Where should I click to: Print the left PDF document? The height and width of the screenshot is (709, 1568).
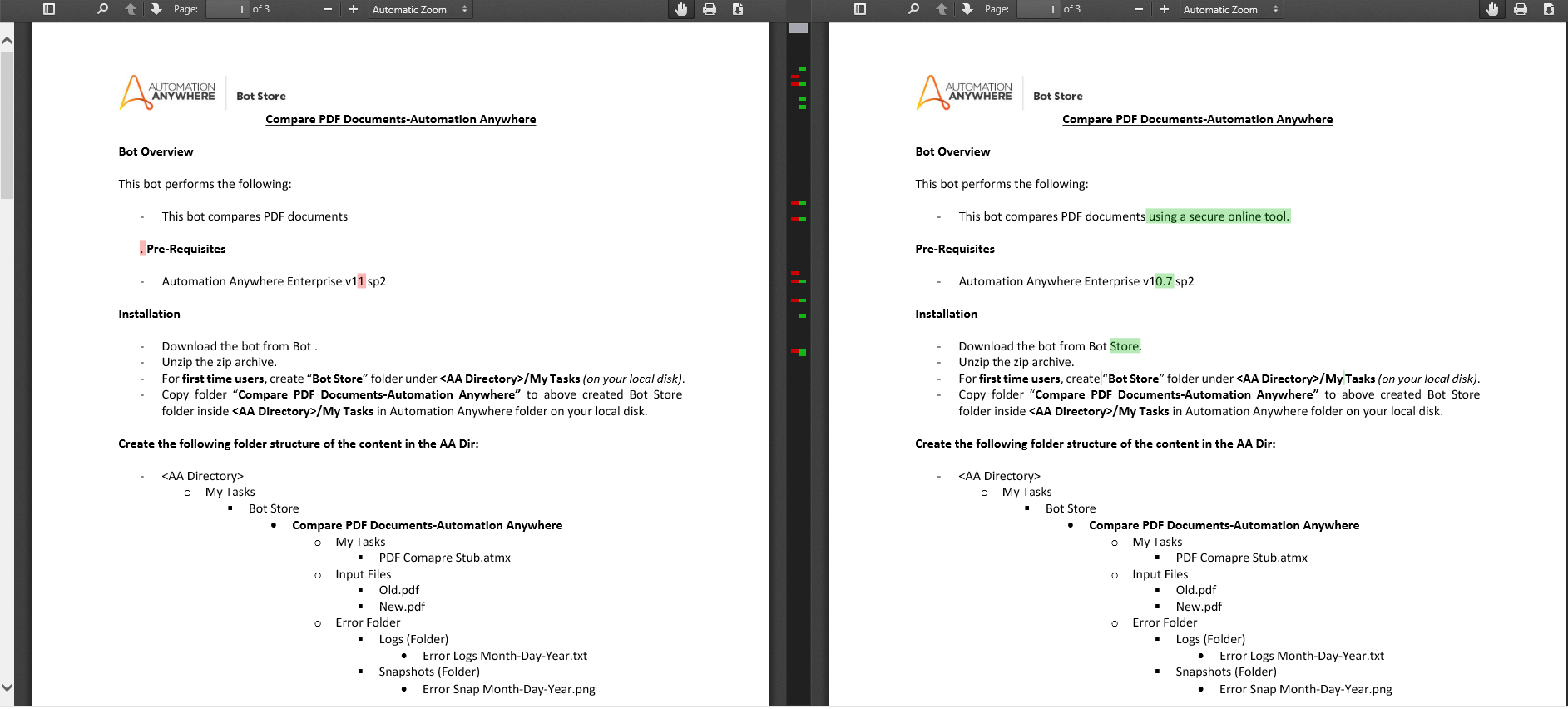point(710,9)
